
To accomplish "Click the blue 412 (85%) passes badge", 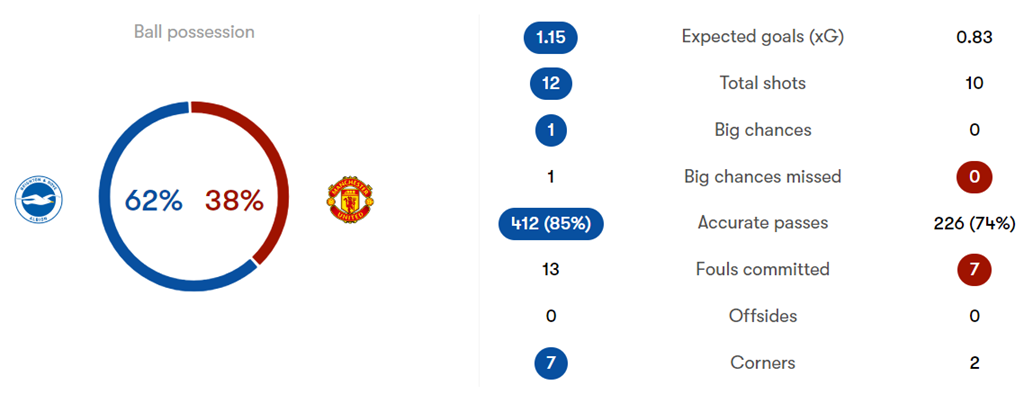I will click(x=550, y=223).
